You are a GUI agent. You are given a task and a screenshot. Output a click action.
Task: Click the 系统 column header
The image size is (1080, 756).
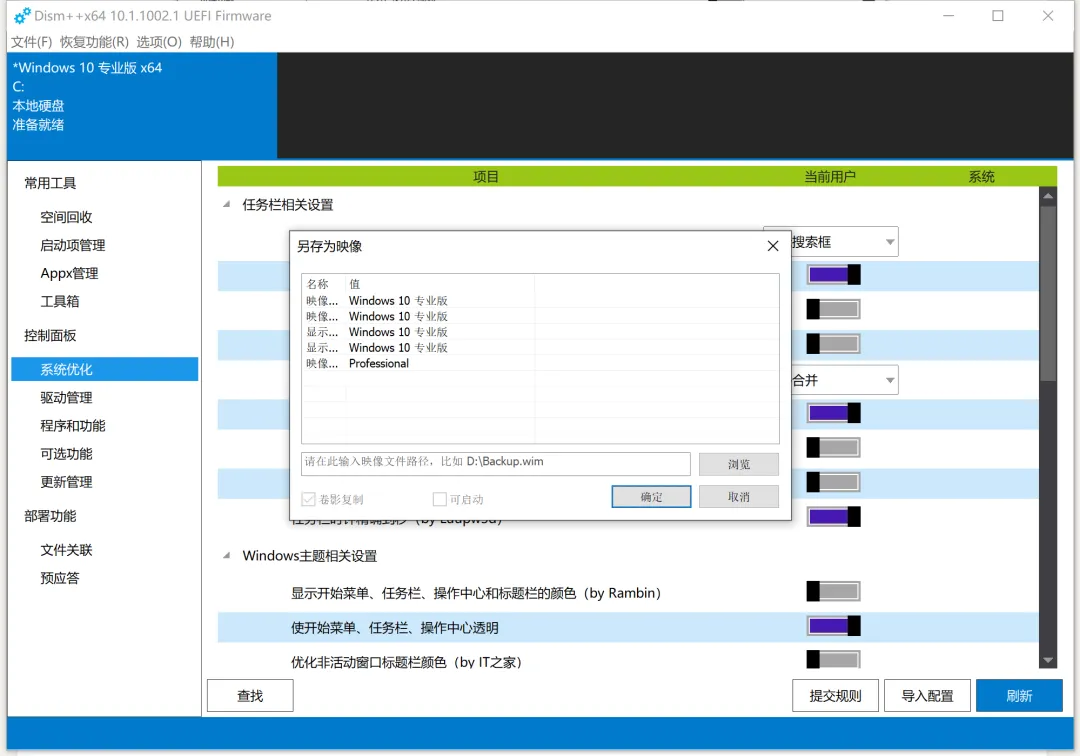coord(982,176)
